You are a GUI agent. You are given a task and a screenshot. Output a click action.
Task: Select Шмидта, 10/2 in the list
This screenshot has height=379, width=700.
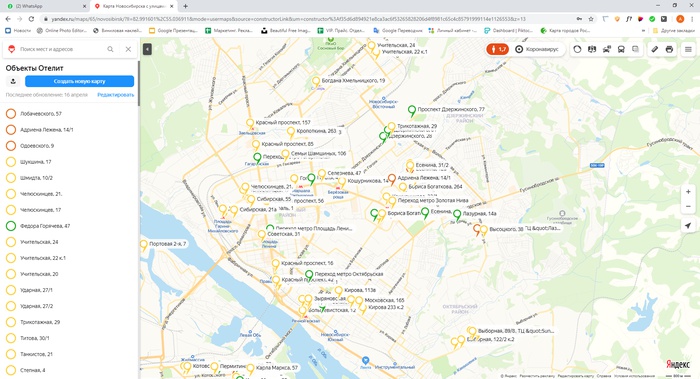69,178
